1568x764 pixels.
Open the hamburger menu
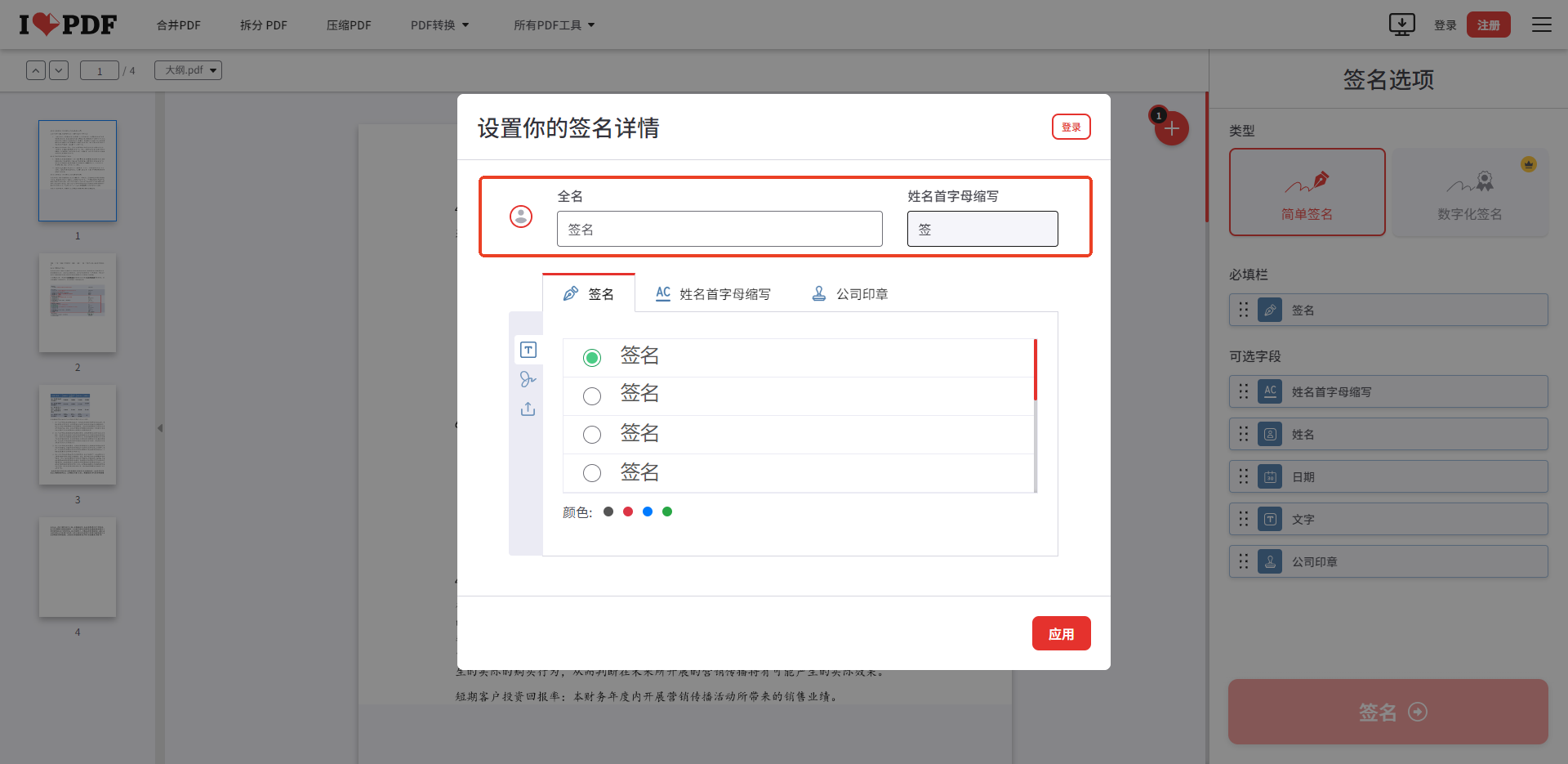click(1541, 25)
